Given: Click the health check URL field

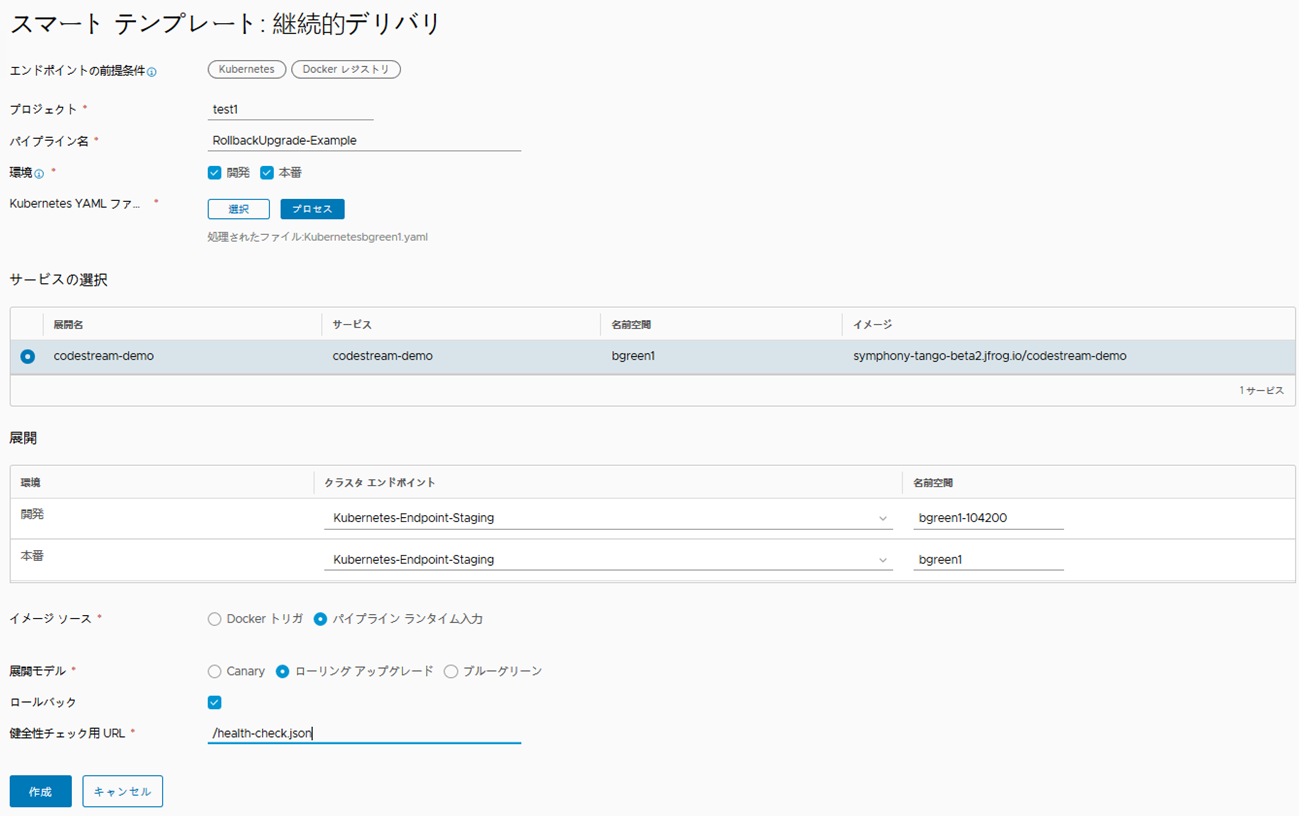Looking at the screenshot, I should point(364,733).
